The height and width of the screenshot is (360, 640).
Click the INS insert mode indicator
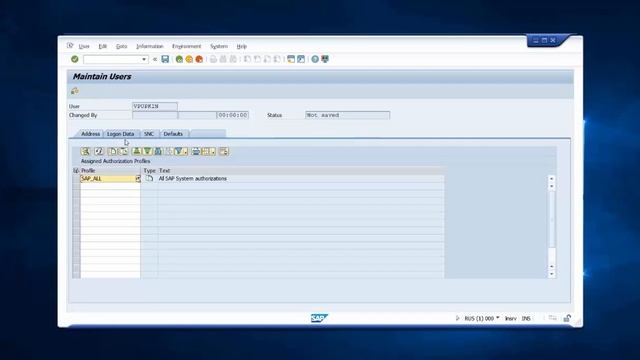[526, 318]
